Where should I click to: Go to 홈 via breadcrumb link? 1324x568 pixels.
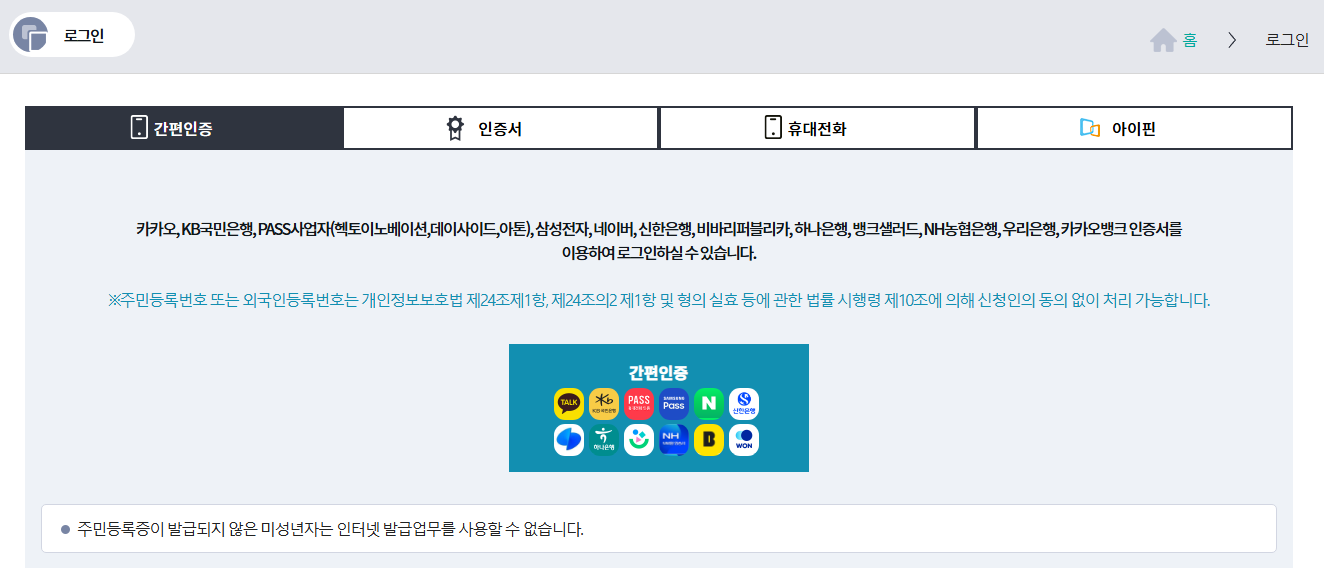tap(1190, 40)
